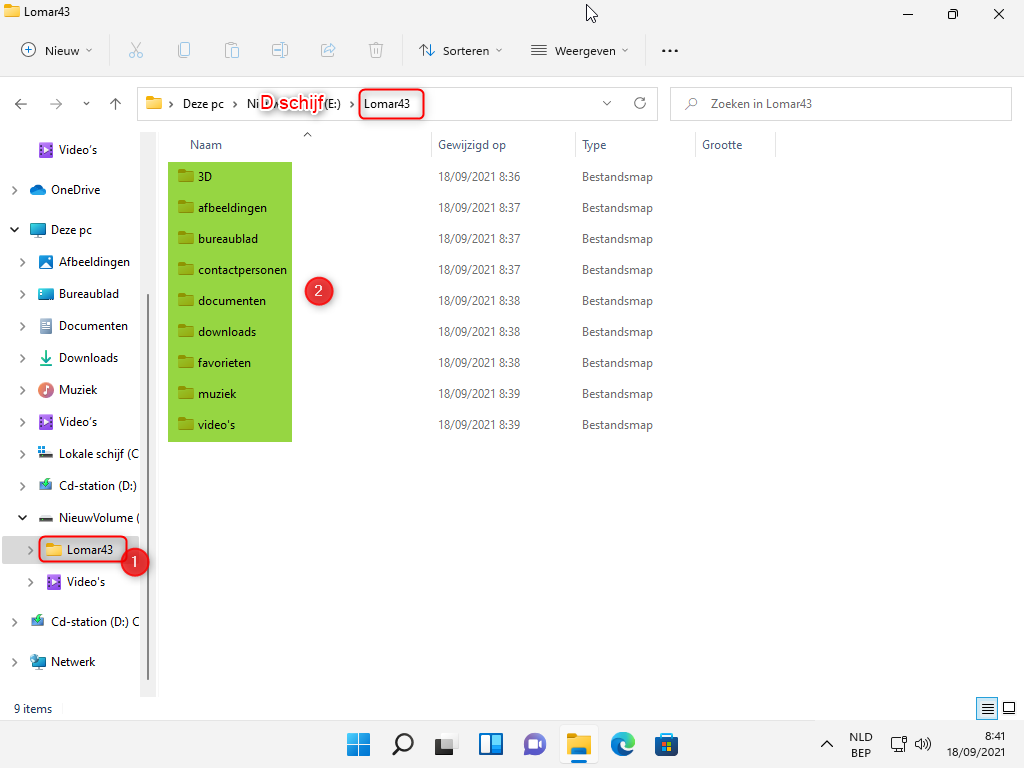The image size is (1024, 768).
Task: Go up one folder level
Action: point(116,104)
